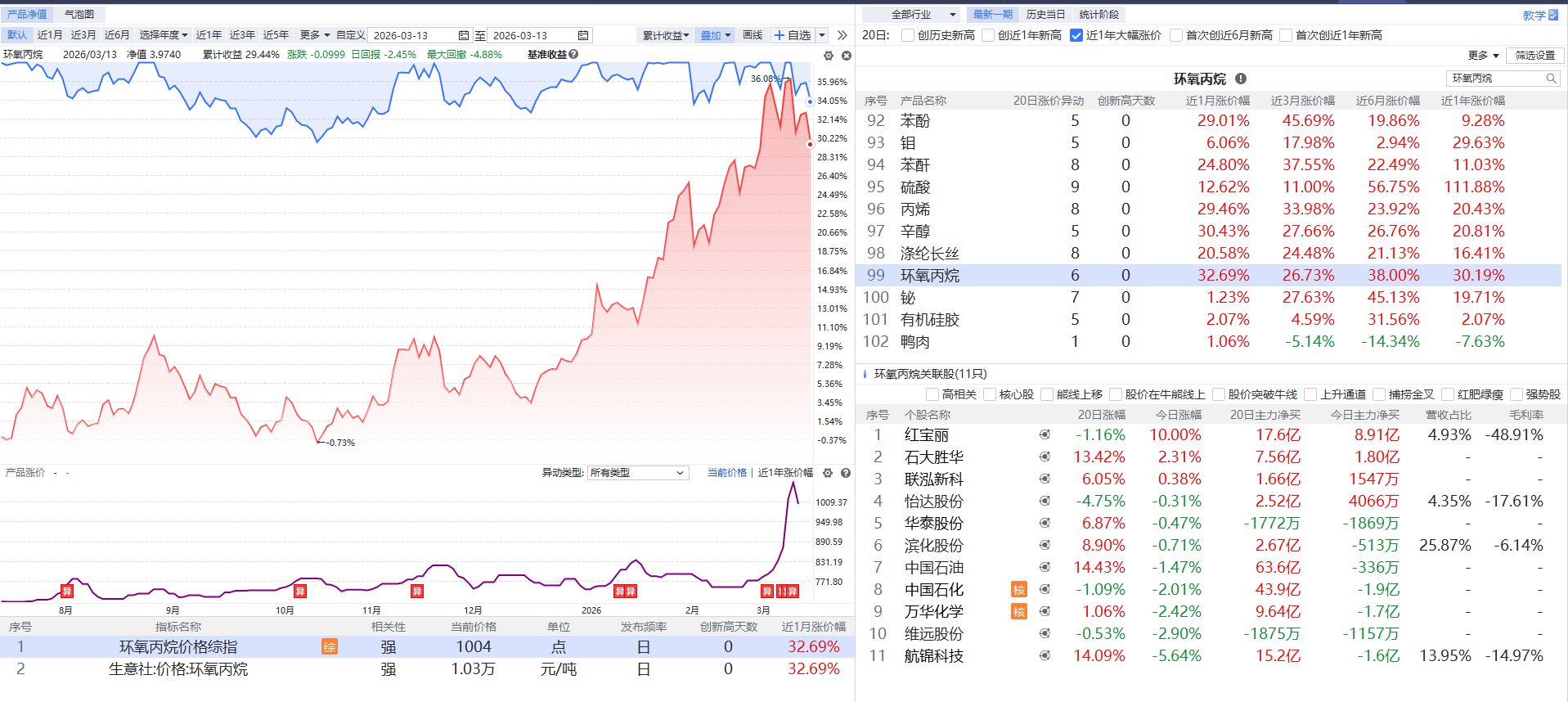Uncheck the 近1年大幅涨价 filter
This screenshot has height=702, width=1568.
(1076, 35)
